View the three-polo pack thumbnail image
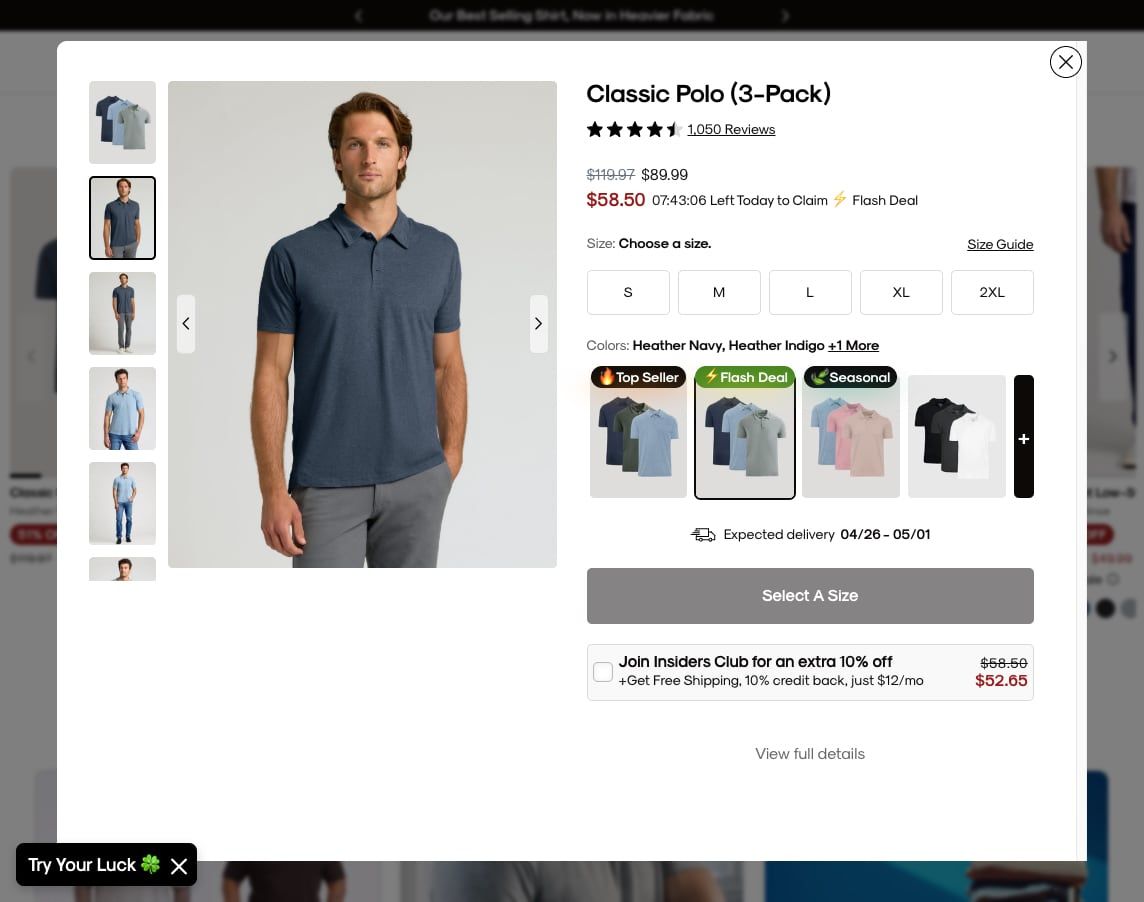This screenshot has height=902, width=1144. pyautogui.click(x=123, y=123)
